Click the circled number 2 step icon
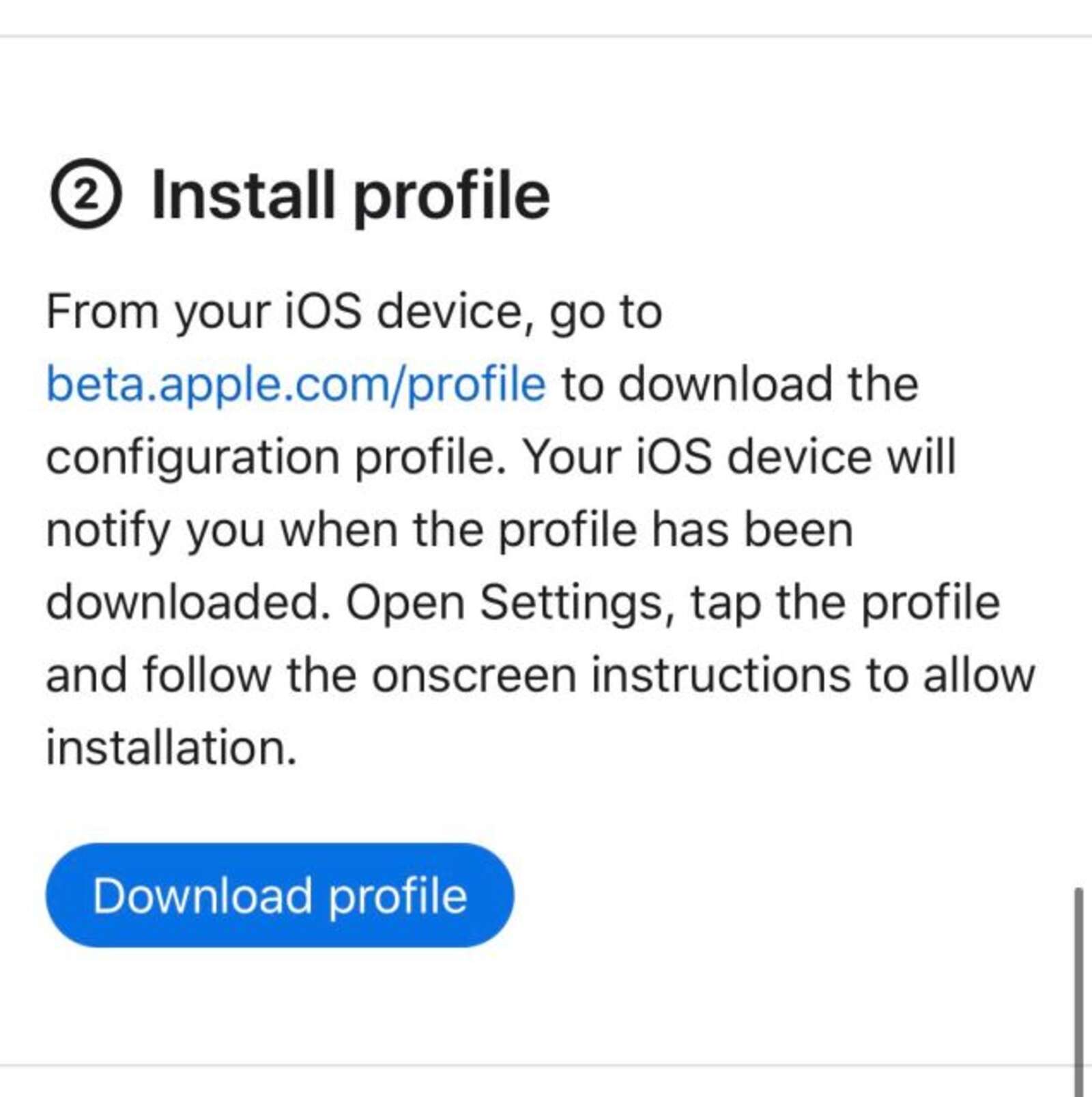Viewport: 1092px width, 1097px height. pyautogui.click(x=86, y=194)
